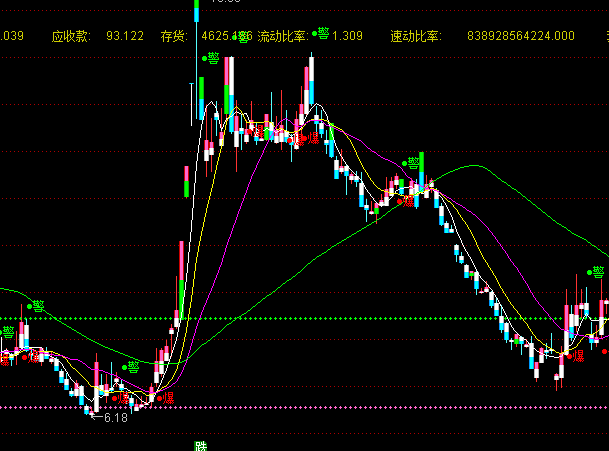Image resolution: width=609 pixels, height=451 pixels.
Task: Click the red 爆 marker near right edge
Action: click(x=604, y=351)
